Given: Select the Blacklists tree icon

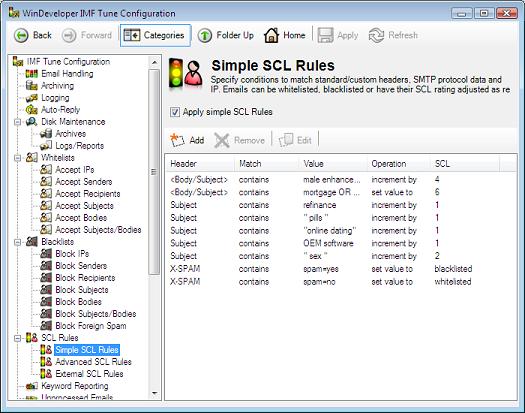Looking at the screenshot, I should (x=32, y=242).
